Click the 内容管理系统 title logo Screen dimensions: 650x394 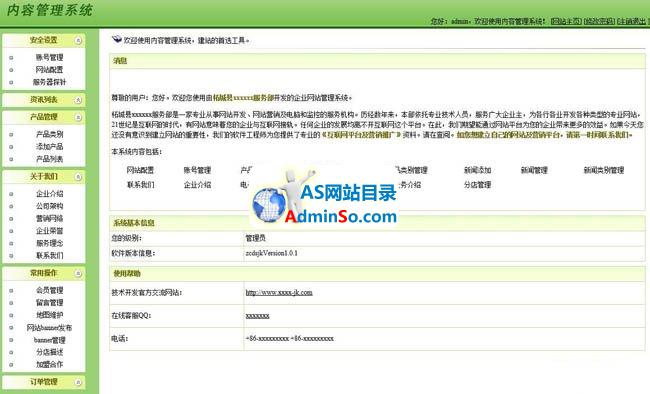coord(50,10)
